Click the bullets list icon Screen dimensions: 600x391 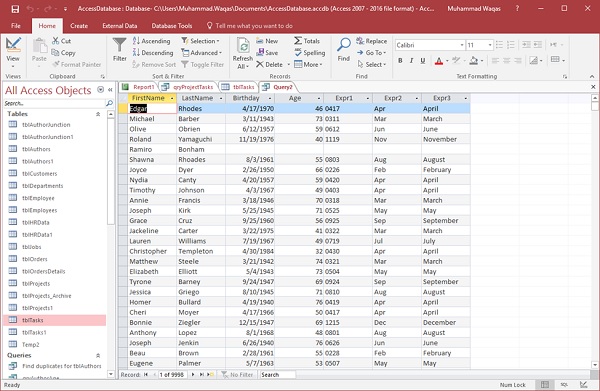[x=499, y=45]
